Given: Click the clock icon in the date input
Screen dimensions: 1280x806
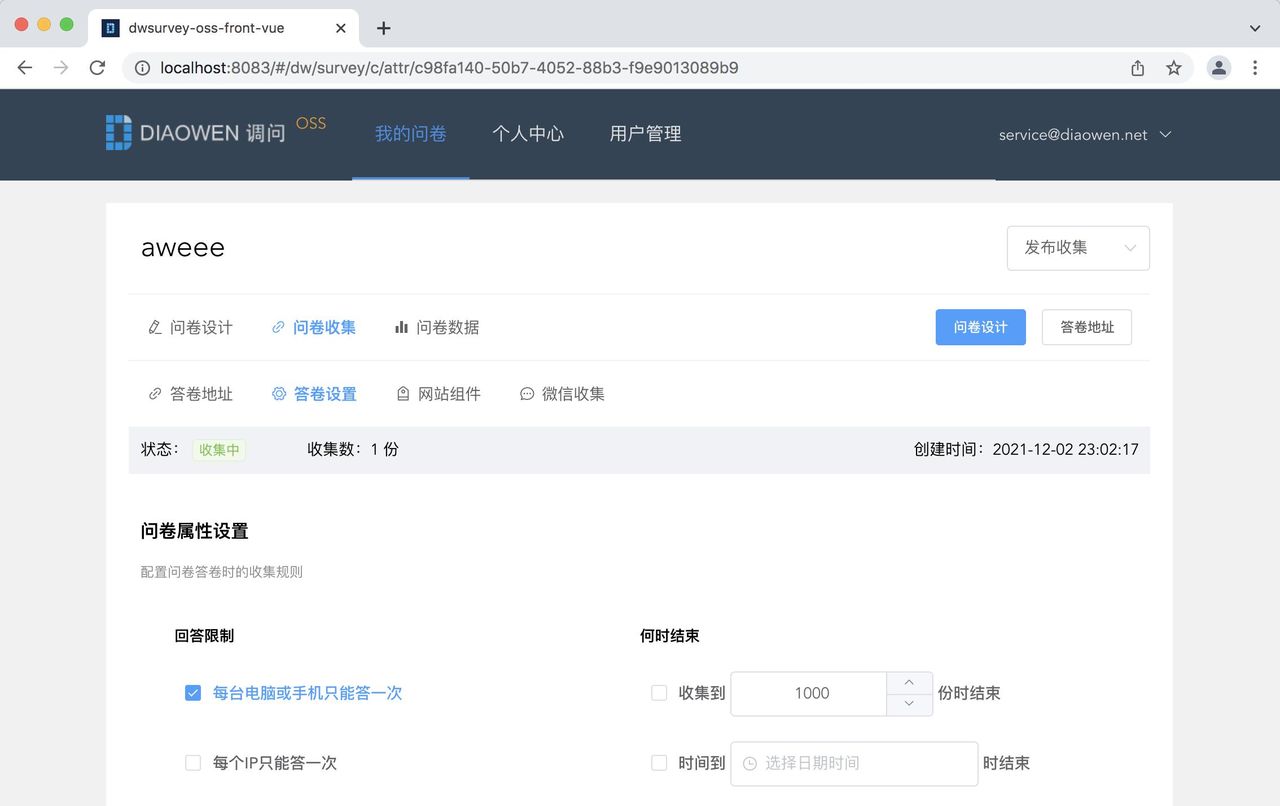Looking at the screenshot, I should point(750,763).
